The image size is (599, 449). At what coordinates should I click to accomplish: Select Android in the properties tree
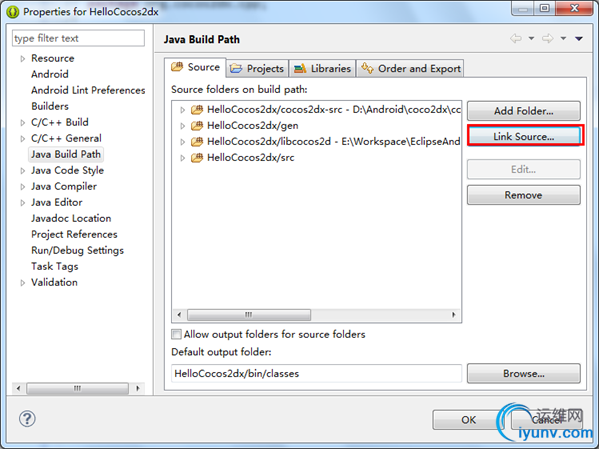50,74
